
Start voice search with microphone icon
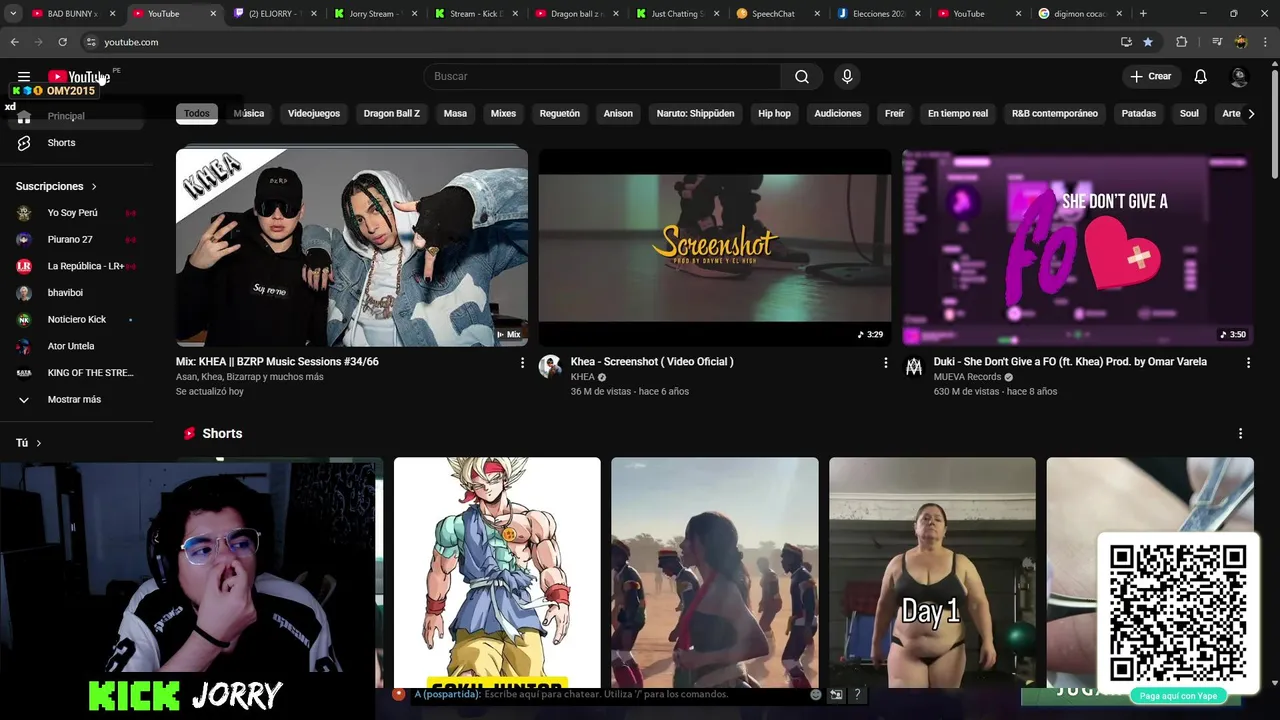click(847, 77)
